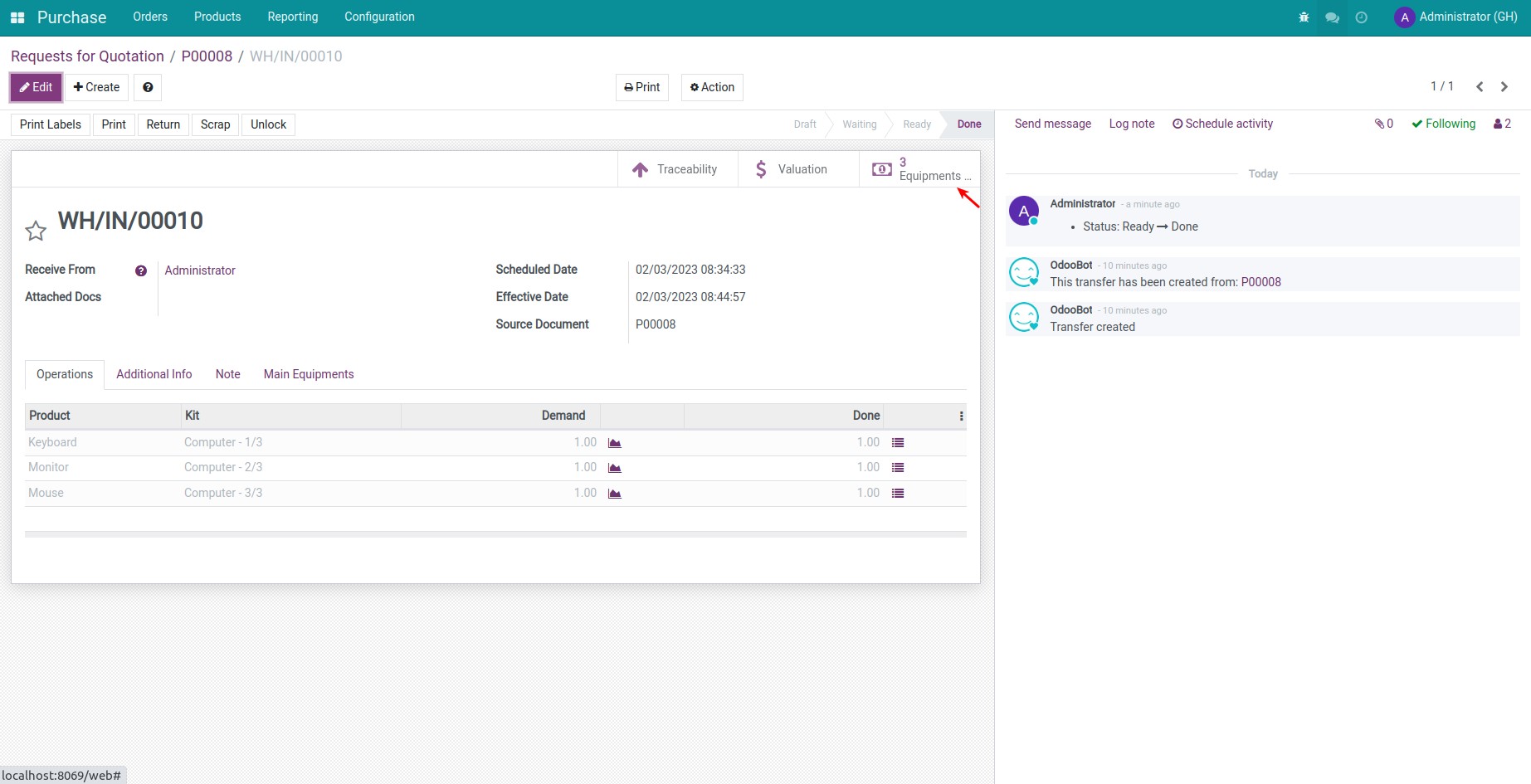The width and height of the screenshot is (1531, 784).
Task: Open detailed operations list icon for Monitor
Action: coord(897,468)
